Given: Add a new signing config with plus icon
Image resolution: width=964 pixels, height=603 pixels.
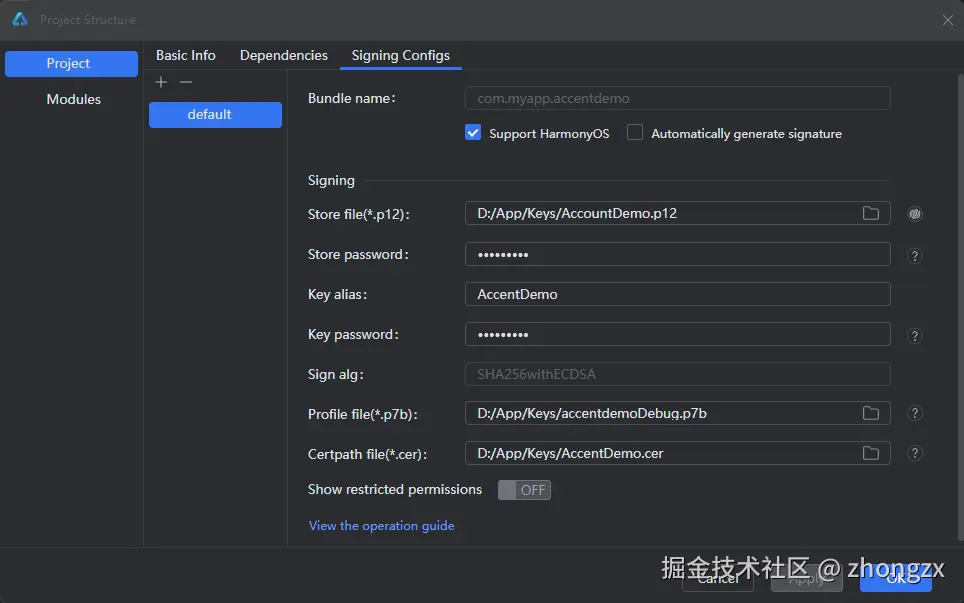Looking at the screenshot, I should click(x=161, y=82).
